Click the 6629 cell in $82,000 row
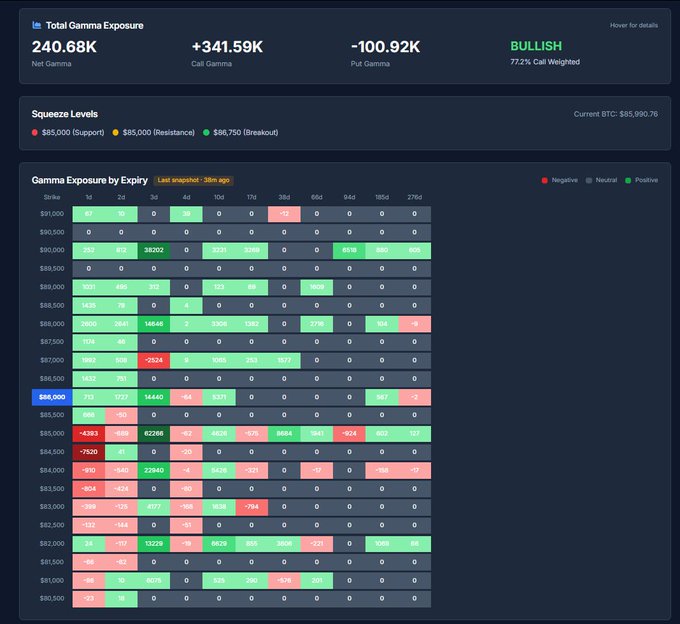This screenshot has height=624, width=680. [x=219, y=543]
